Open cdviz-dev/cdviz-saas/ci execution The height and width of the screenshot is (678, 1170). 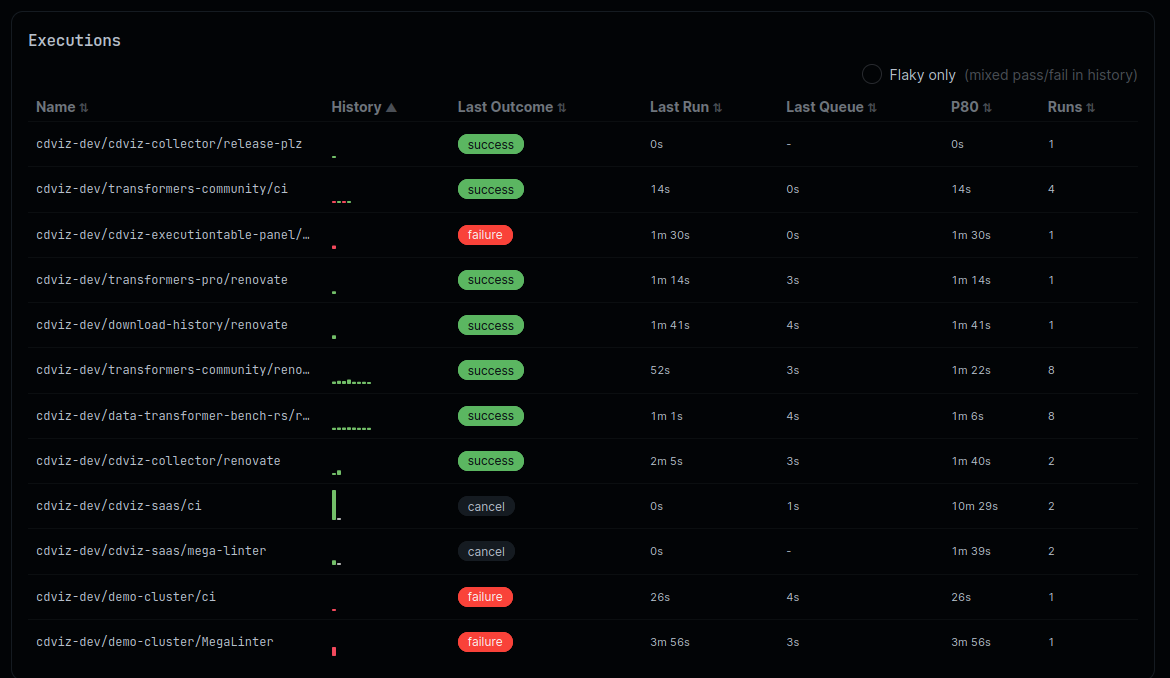coord(119,506)
